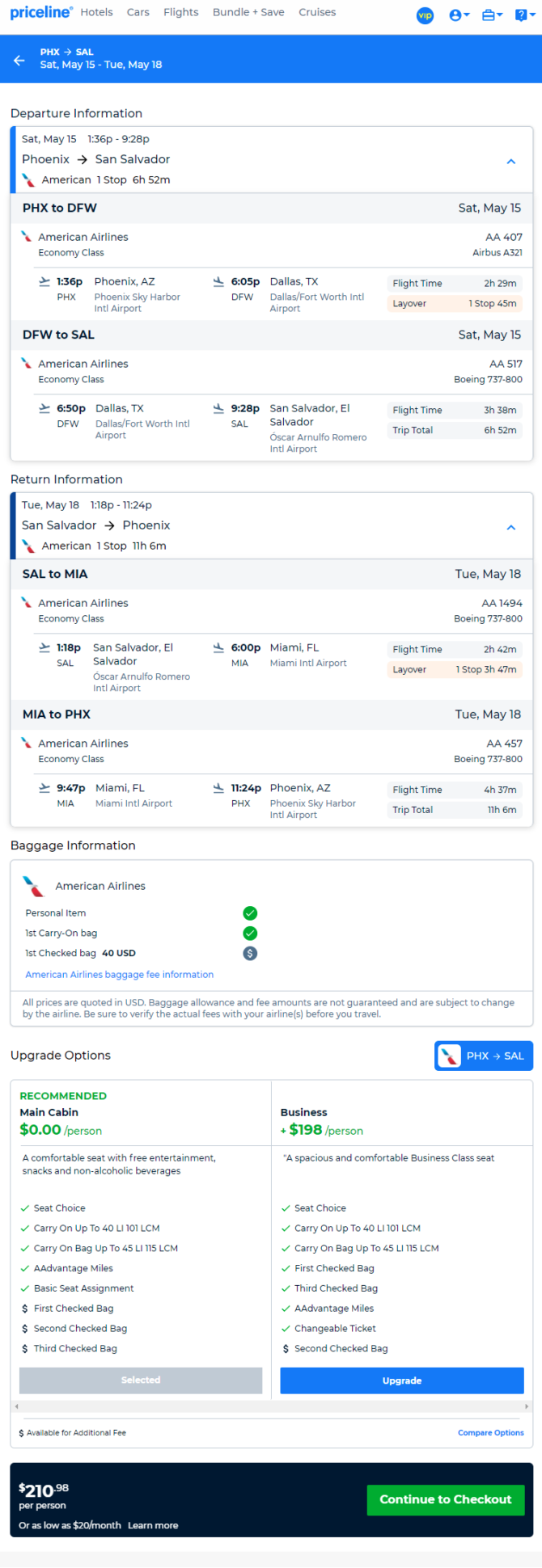The image size is (542, 1568).
Task: Click Continue to Checkout
Action: pos(446,1499)
